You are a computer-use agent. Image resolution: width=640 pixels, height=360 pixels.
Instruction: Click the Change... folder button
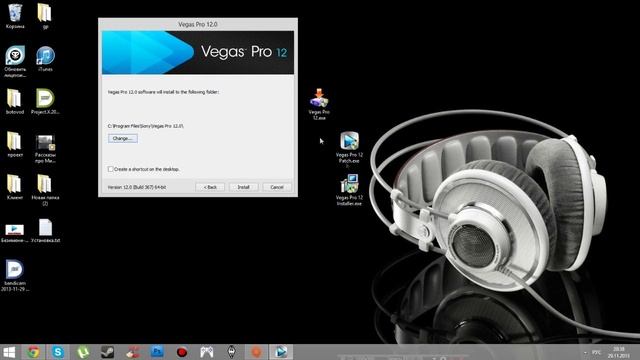(x=123, y=138)
